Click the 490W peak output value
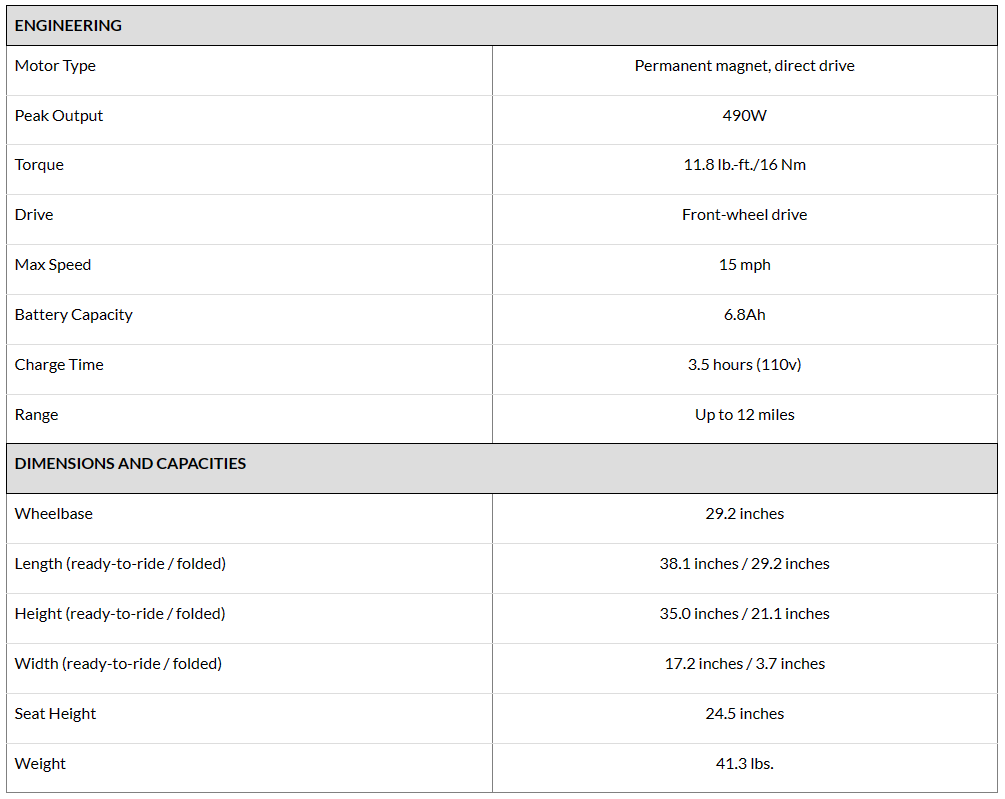 pos(744,116)
